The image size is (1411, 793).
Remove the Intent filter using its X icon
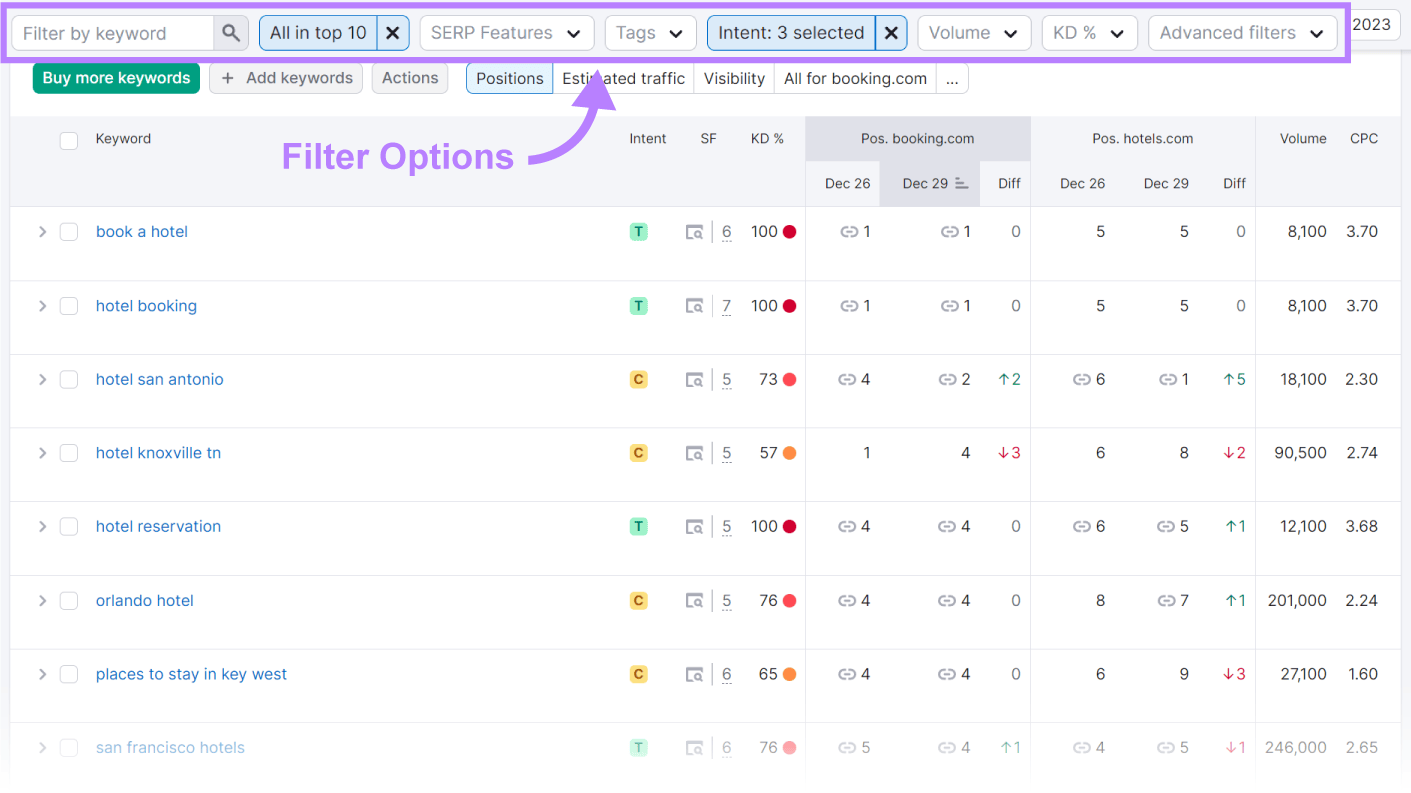pyautogui.click(x=890, y=32)
